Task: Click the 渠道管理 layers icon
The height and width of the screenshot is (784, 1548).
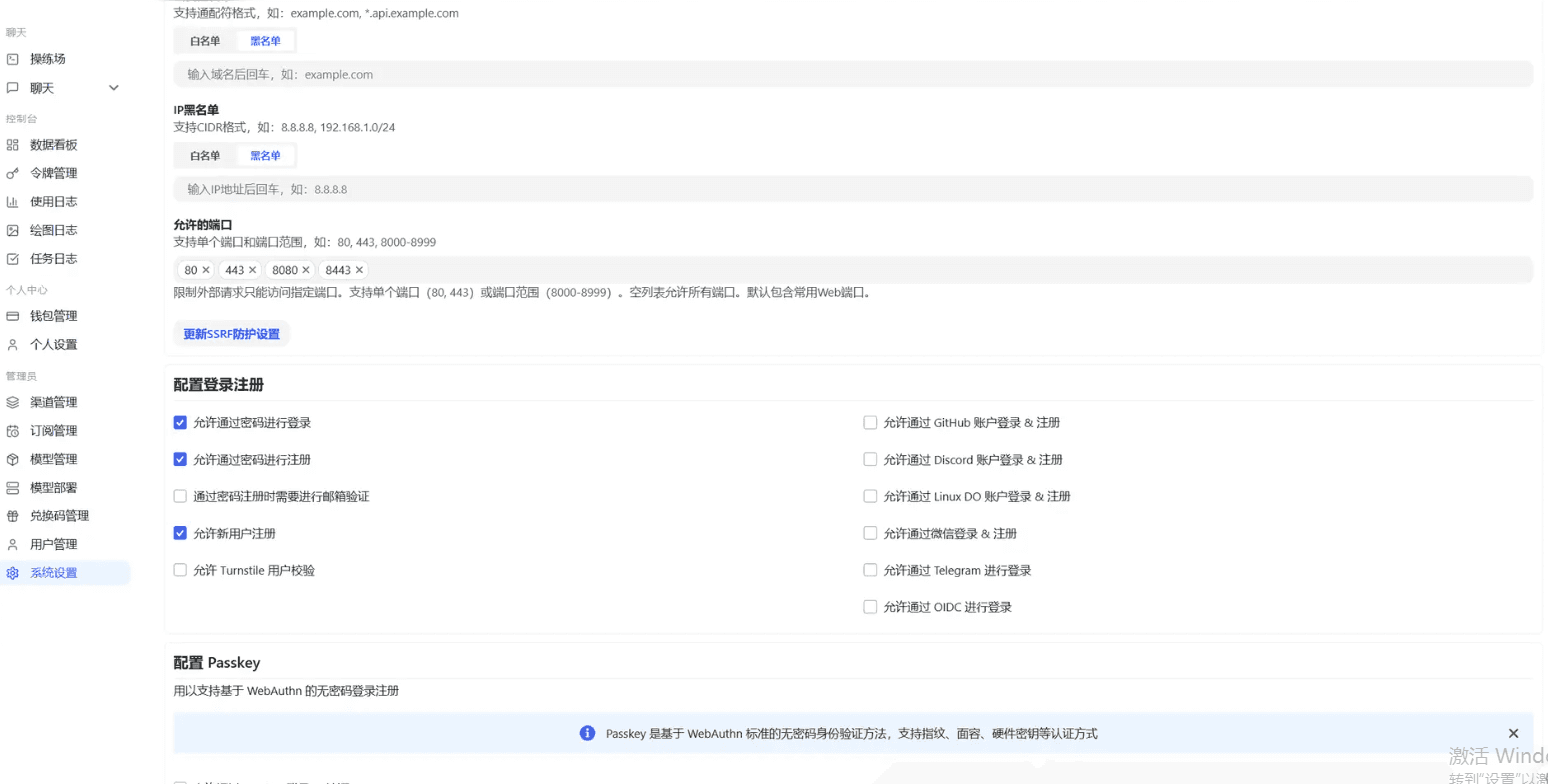Action: tap(13, 403)
